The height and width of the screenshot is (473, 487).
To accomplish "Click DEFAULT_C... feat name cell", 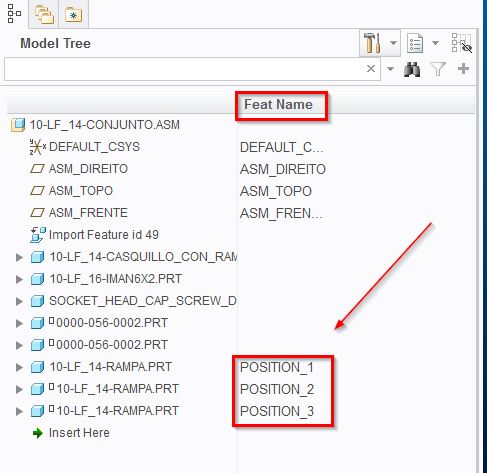I will [282, 147].
